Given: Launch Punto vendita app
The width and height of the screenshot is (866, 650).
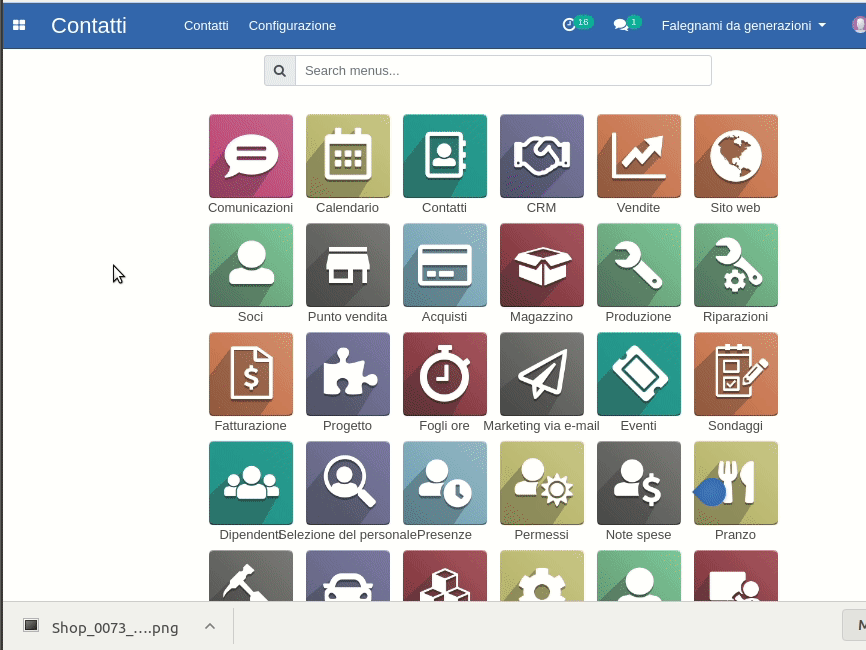Looking at the screenshot, I should [348, 265].
